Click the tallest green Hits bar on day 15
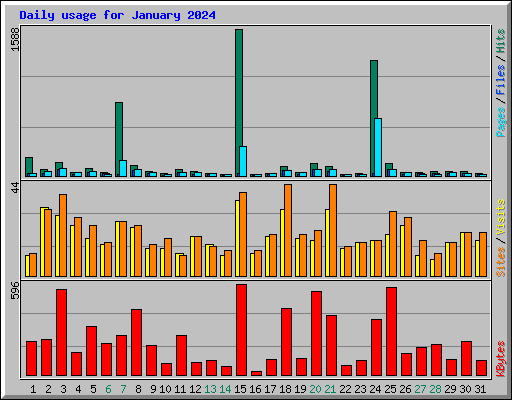 point(239,103)
